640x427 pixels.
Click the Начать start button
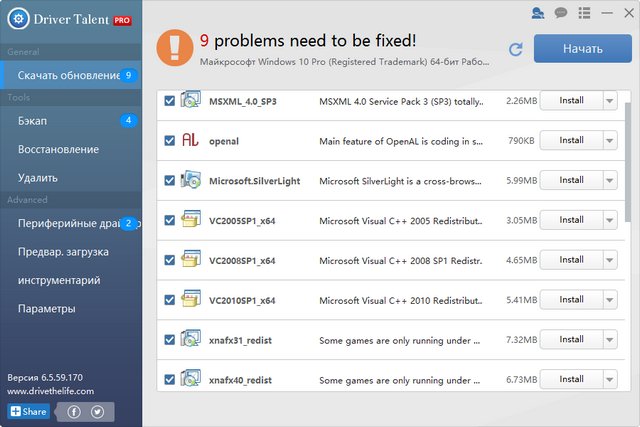click(x=582, y=49)
